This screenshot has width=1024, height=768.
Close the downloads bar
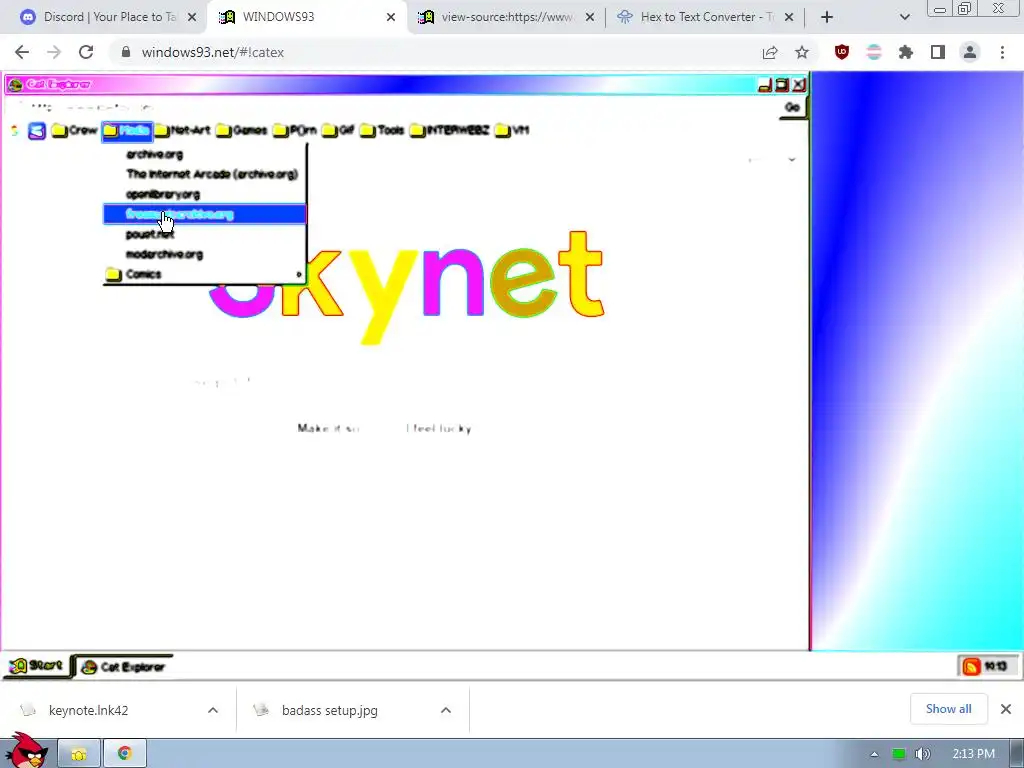(x=1006, y=709)
